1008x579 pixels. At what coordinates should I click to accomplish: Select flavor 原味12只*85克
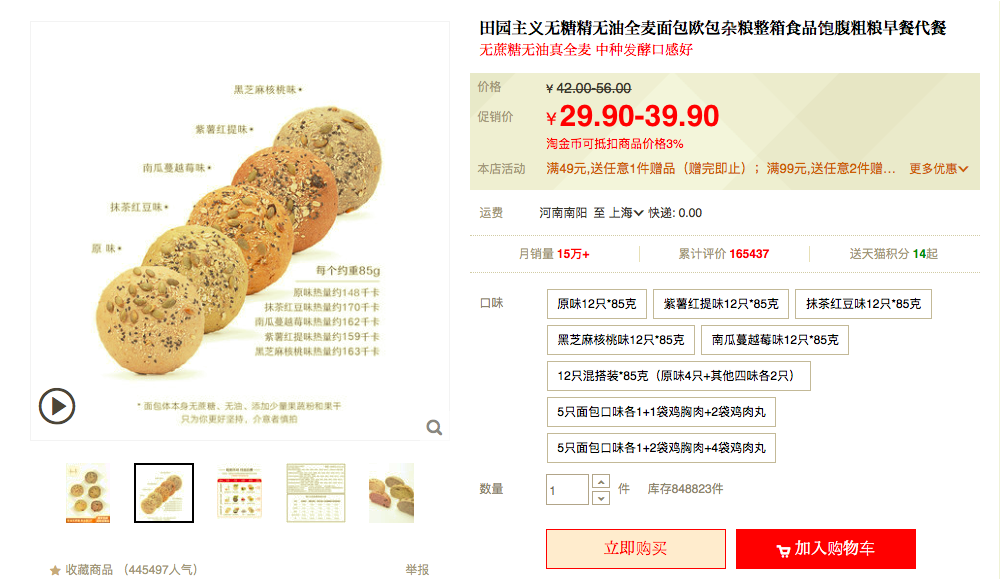(x=597, y=304)
